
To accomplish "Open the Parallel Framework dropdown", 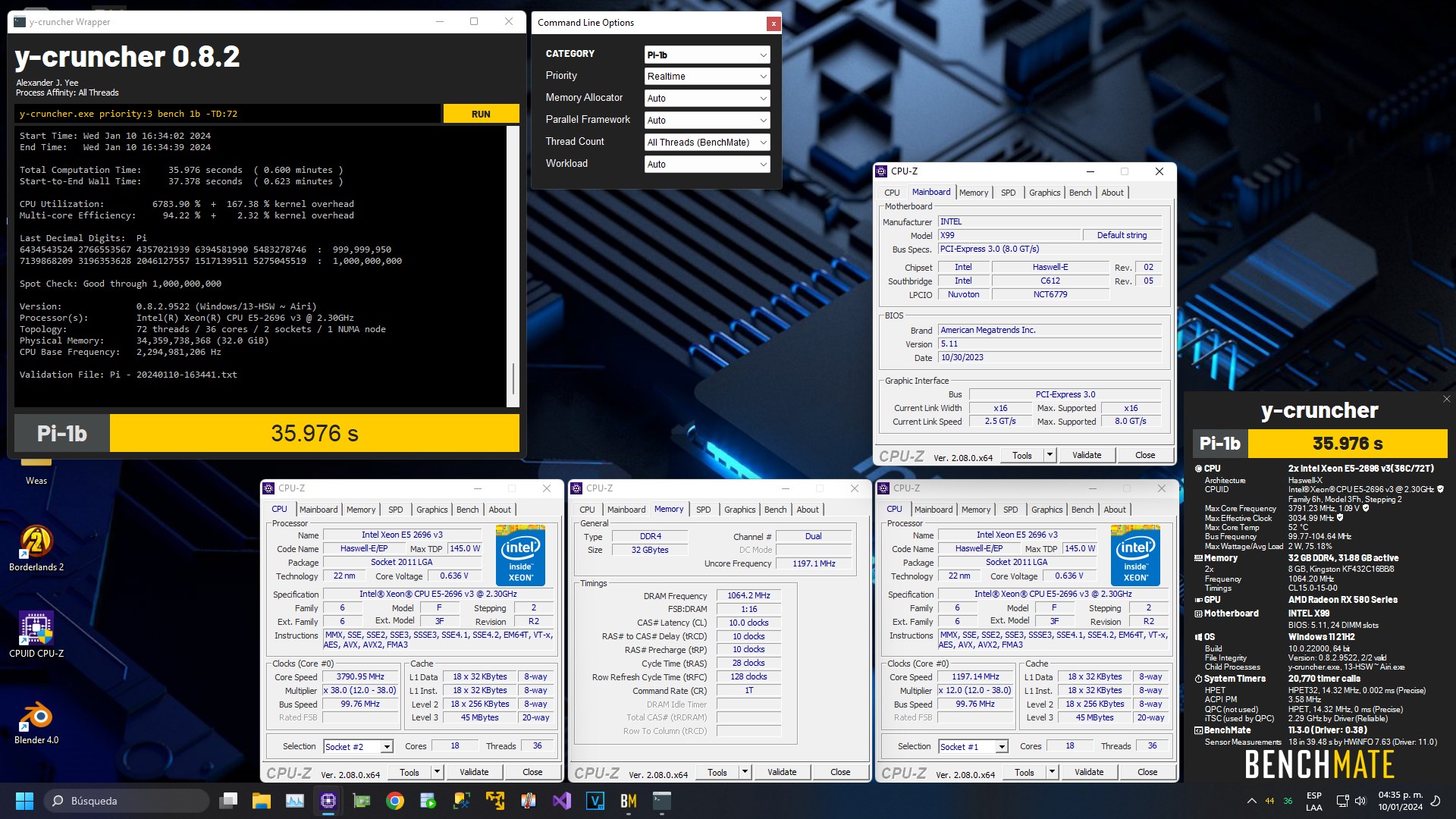I will (x=707, y=121).
